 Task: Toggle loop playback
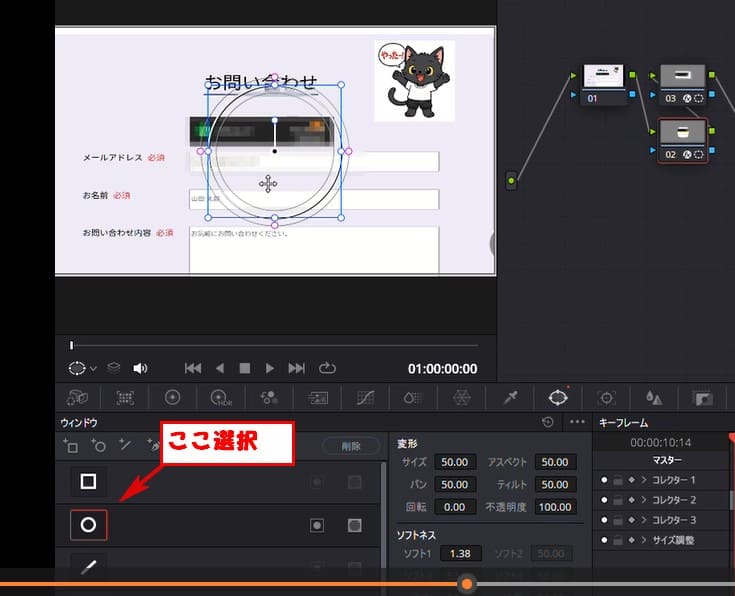coord(326,368)
